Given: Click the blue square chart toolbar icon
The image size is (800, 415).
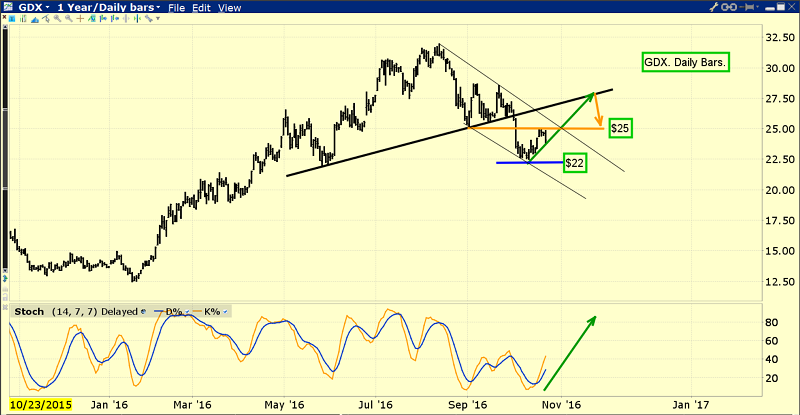Looking at the screenshot, I should 12,18.
